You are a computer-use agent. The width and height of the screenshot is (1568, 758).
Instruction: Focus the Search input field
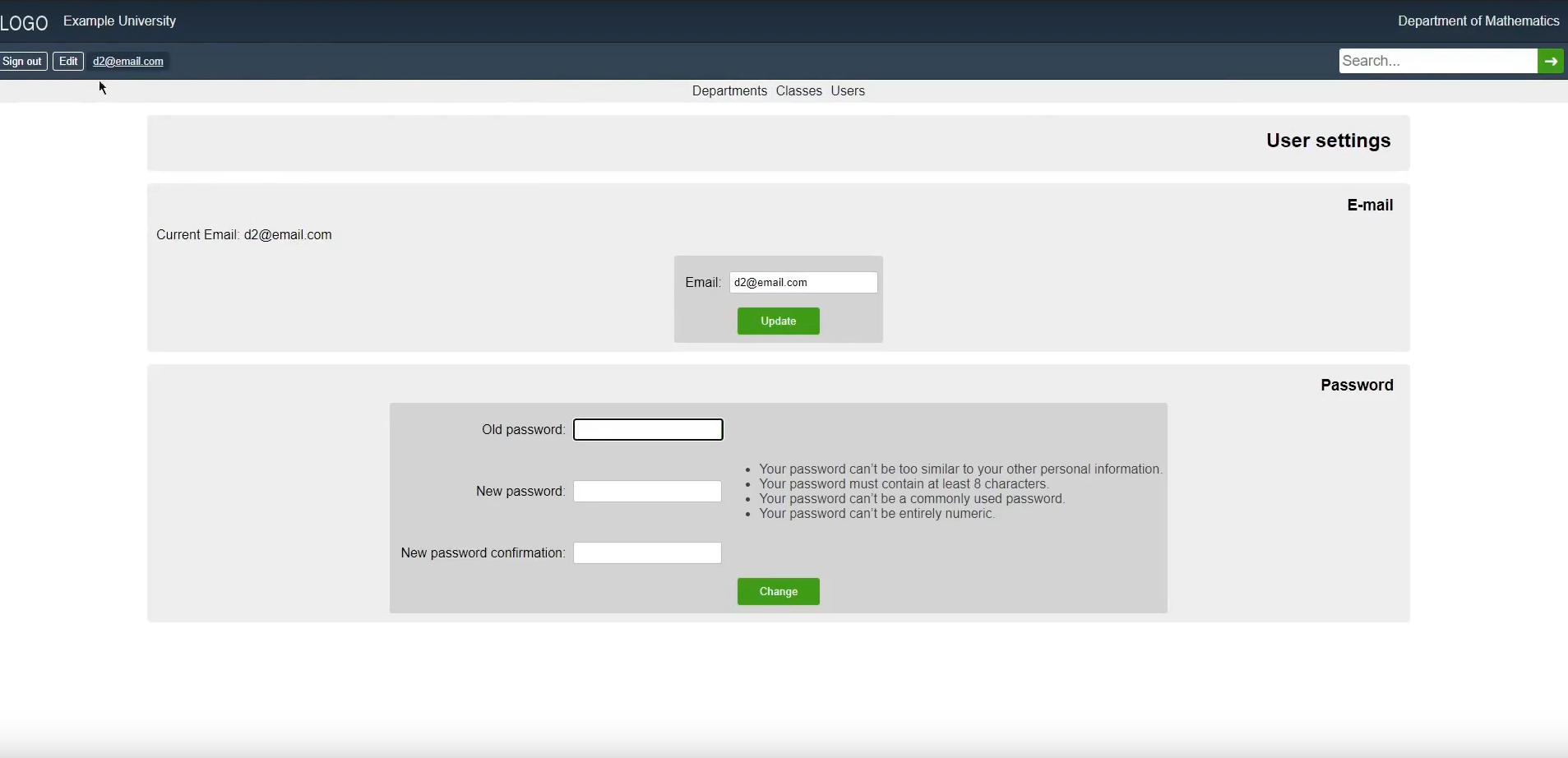pyautogui.click(x=1438, y=61)
